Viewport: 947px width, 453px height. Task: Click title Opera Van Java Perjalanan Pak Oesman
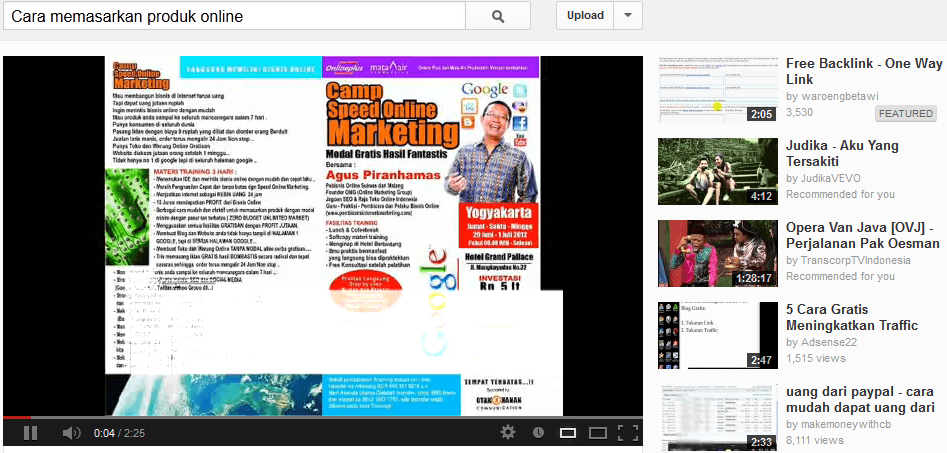pos(862,236)
